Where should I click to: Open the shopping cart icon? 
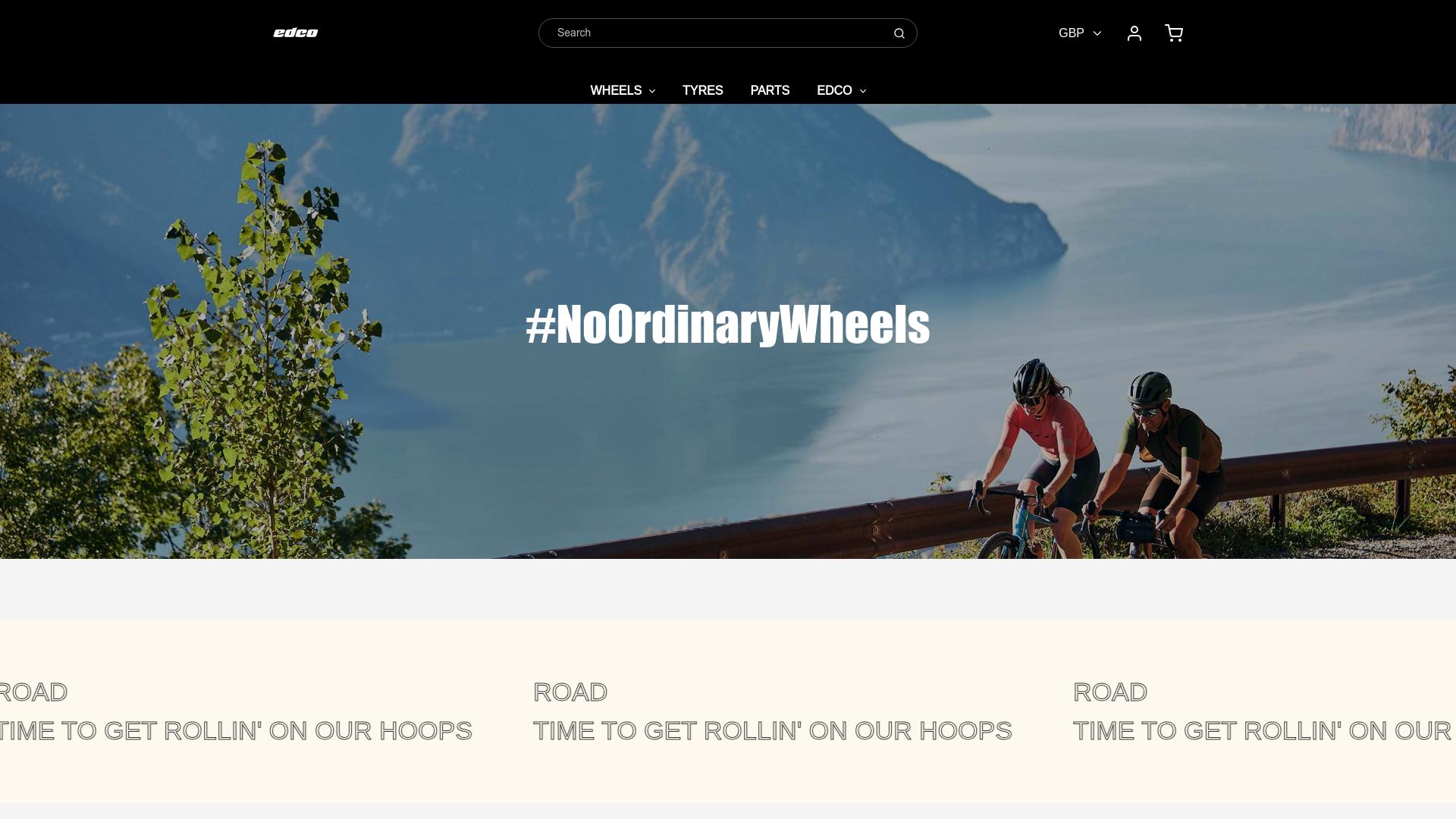(x=1174, y=33)
